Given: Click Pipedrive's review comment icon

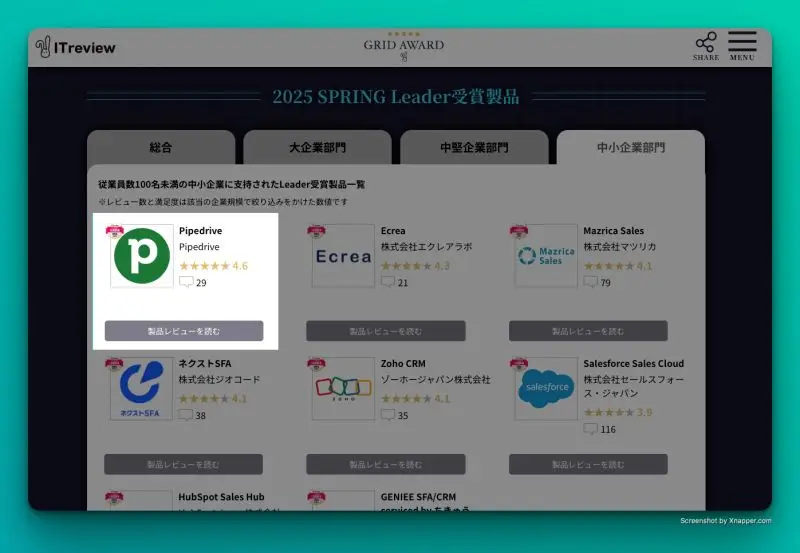Looking at the screenshot, I should click(186, 282).
